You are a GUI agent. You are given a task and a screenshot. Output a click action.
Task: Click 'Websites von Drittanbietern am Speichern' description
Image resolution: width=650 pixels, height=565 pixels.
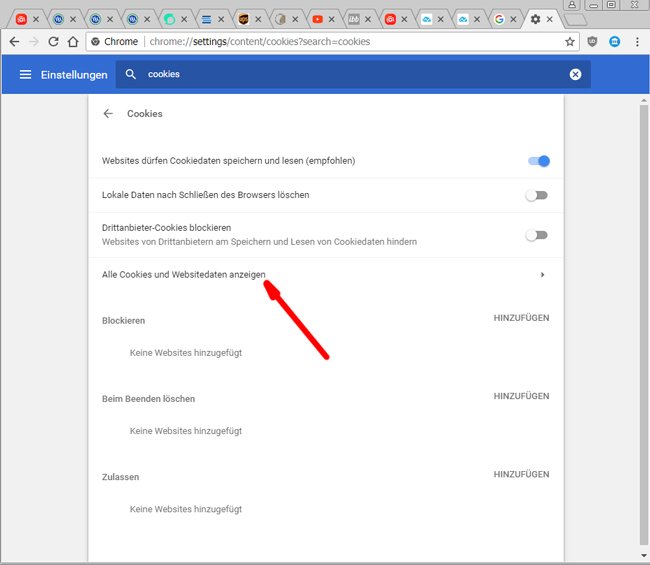click(260, 242)
